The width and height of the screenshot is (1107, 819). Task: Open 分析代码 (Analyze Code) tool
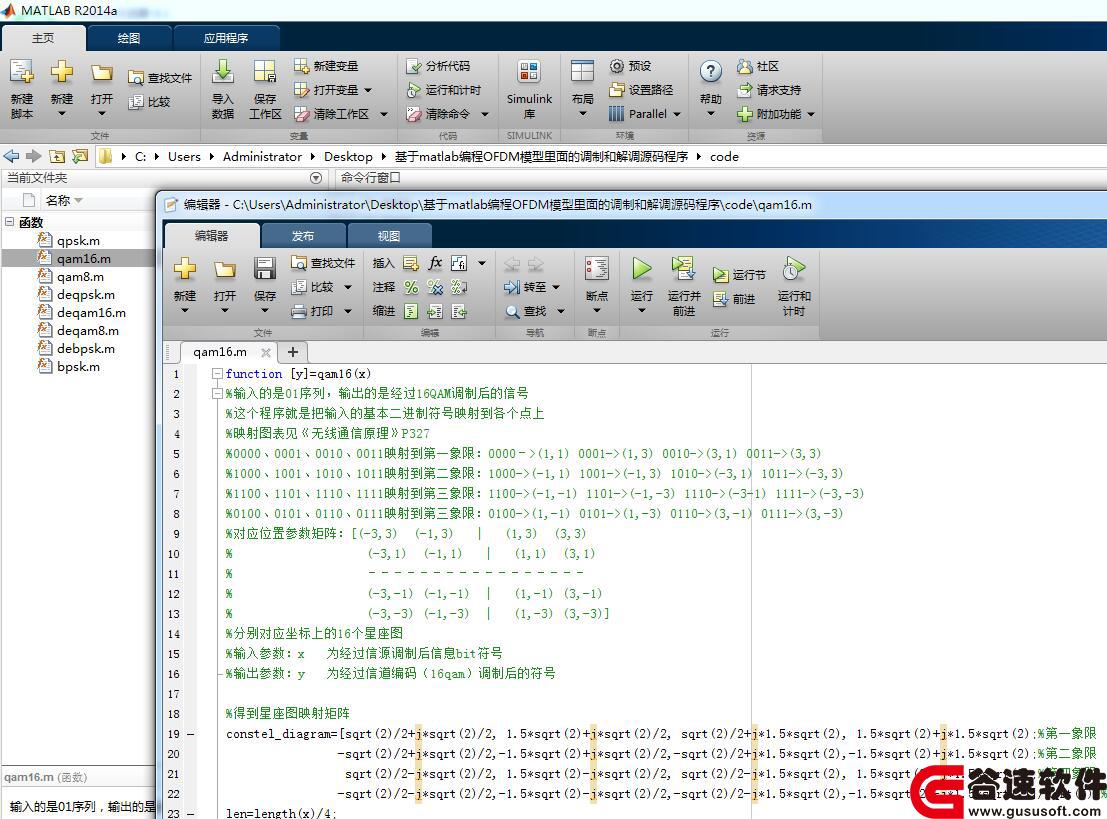pyautogui.click(x=438, y=66)
